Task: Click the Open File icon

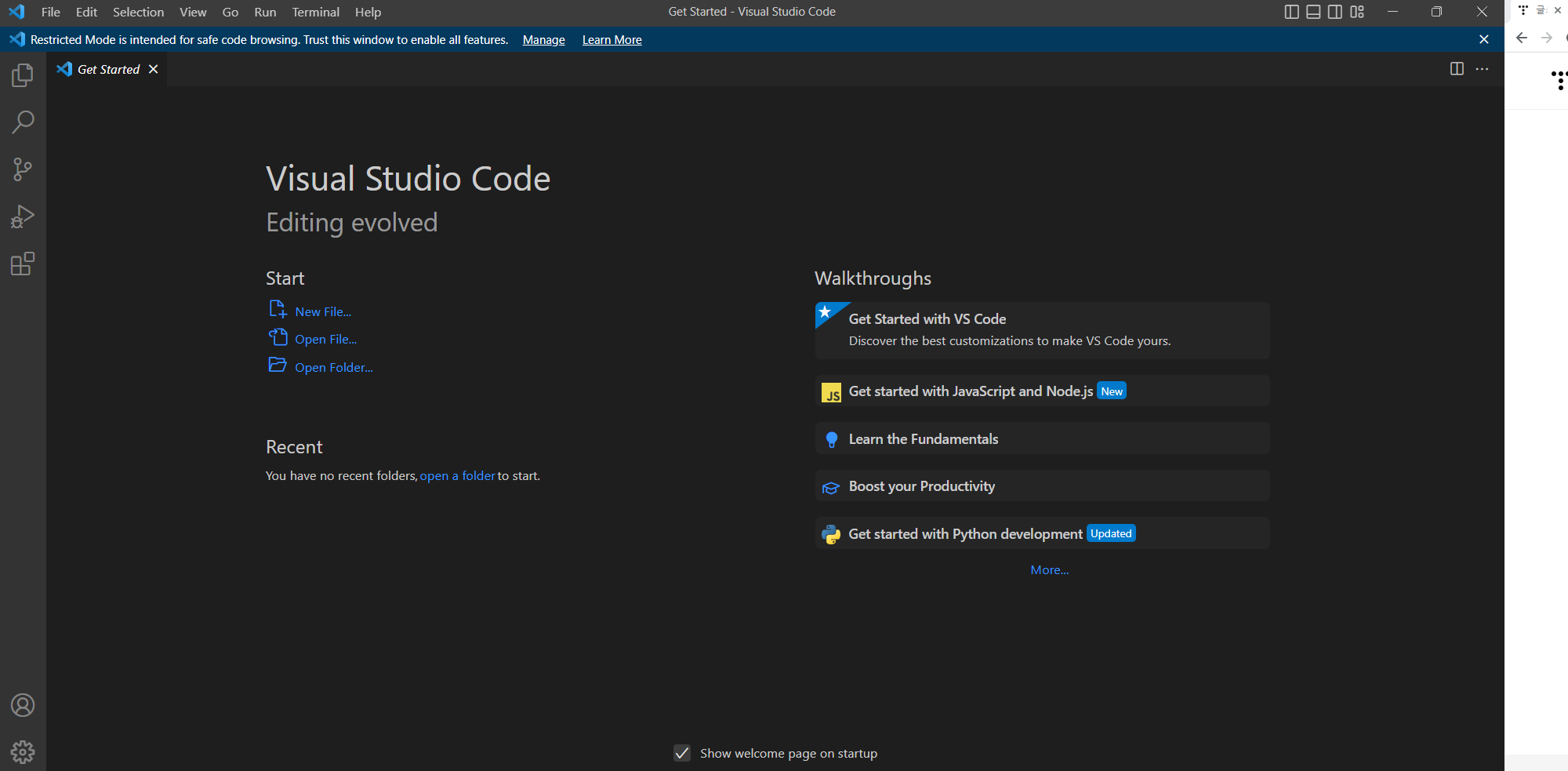Action: pos(278,337)
